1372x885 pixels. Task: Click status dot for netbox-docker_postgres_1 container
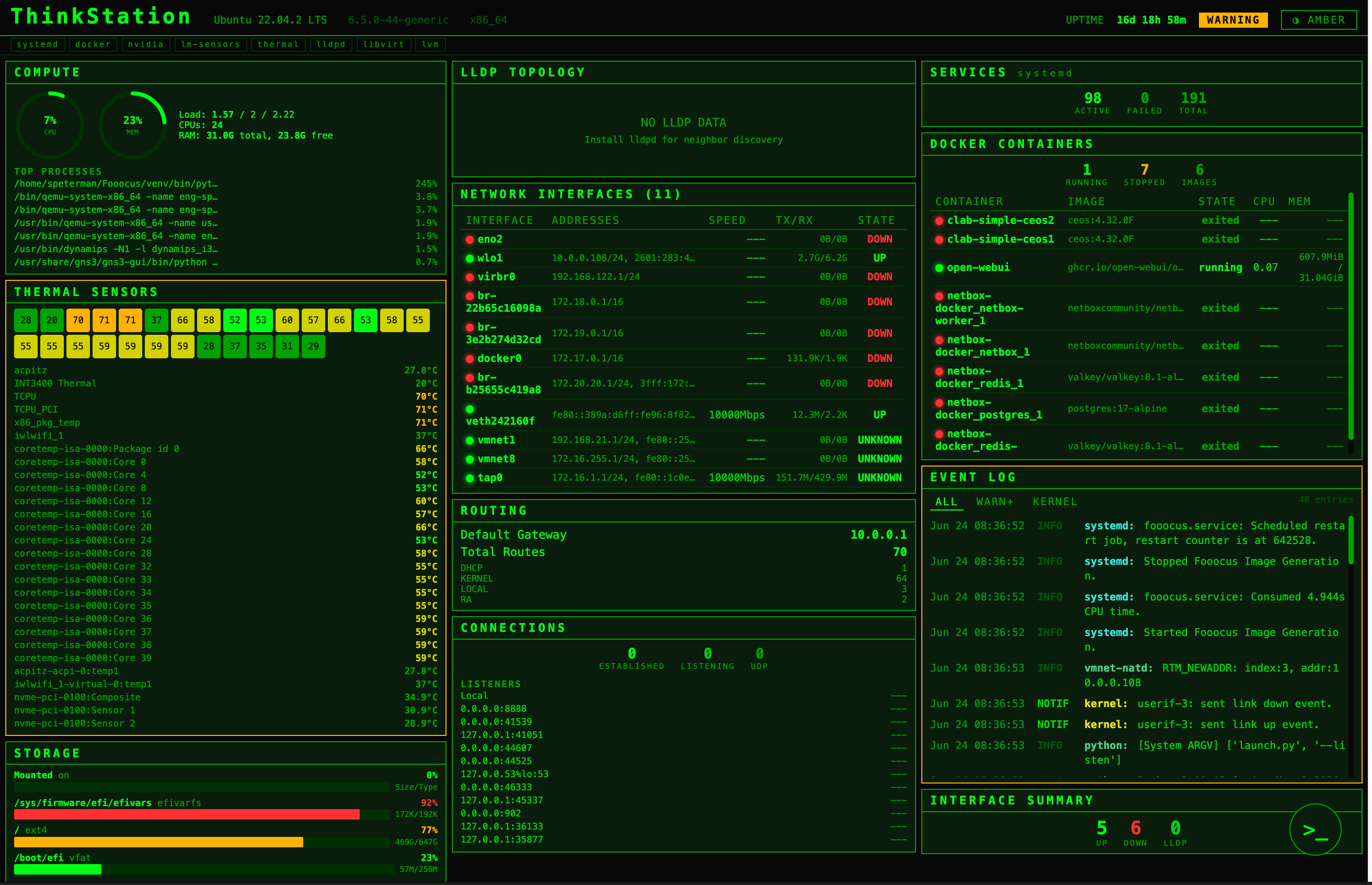coord(939,403)
